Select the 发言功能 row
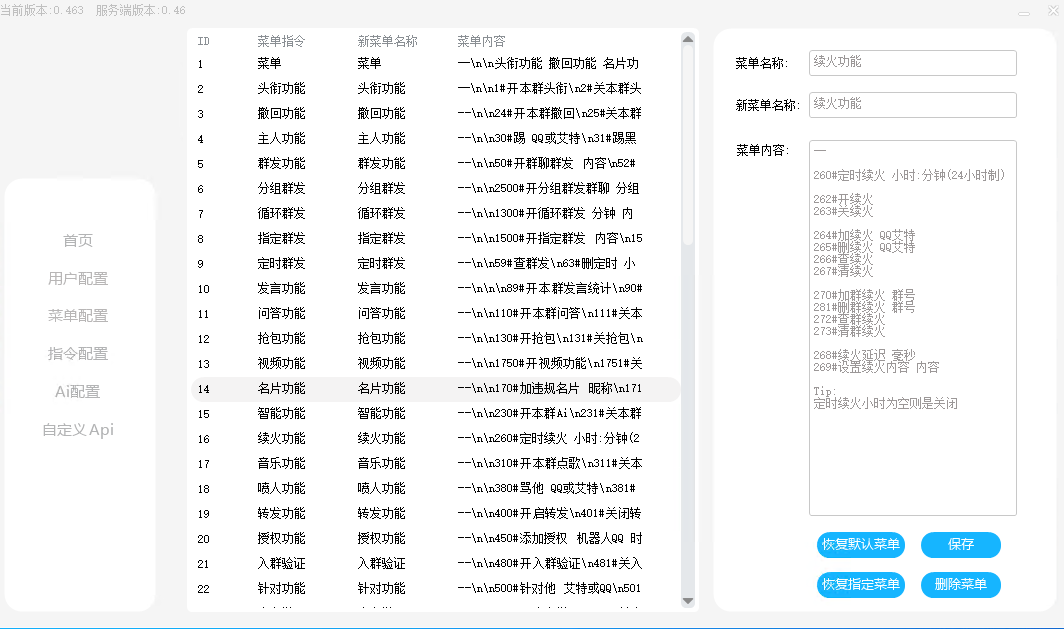Viewport: 1064px width, 629px height. (436, 289)
